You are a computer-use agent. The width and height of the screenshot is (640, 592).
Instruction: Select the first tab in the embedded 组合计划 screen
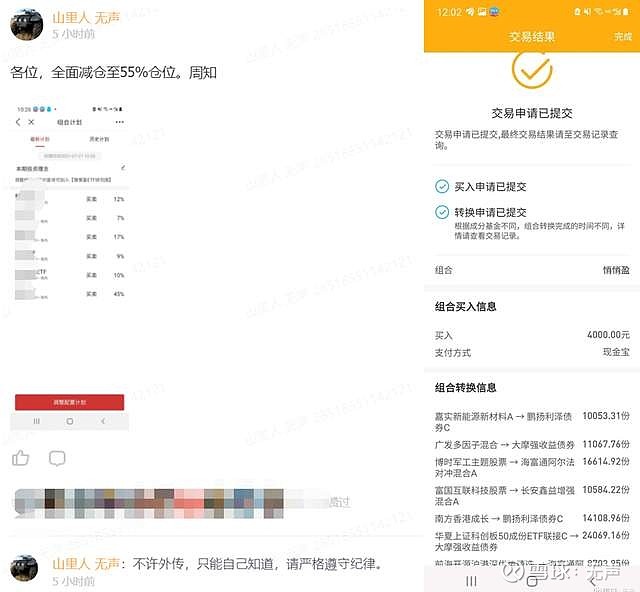[40, 139]
